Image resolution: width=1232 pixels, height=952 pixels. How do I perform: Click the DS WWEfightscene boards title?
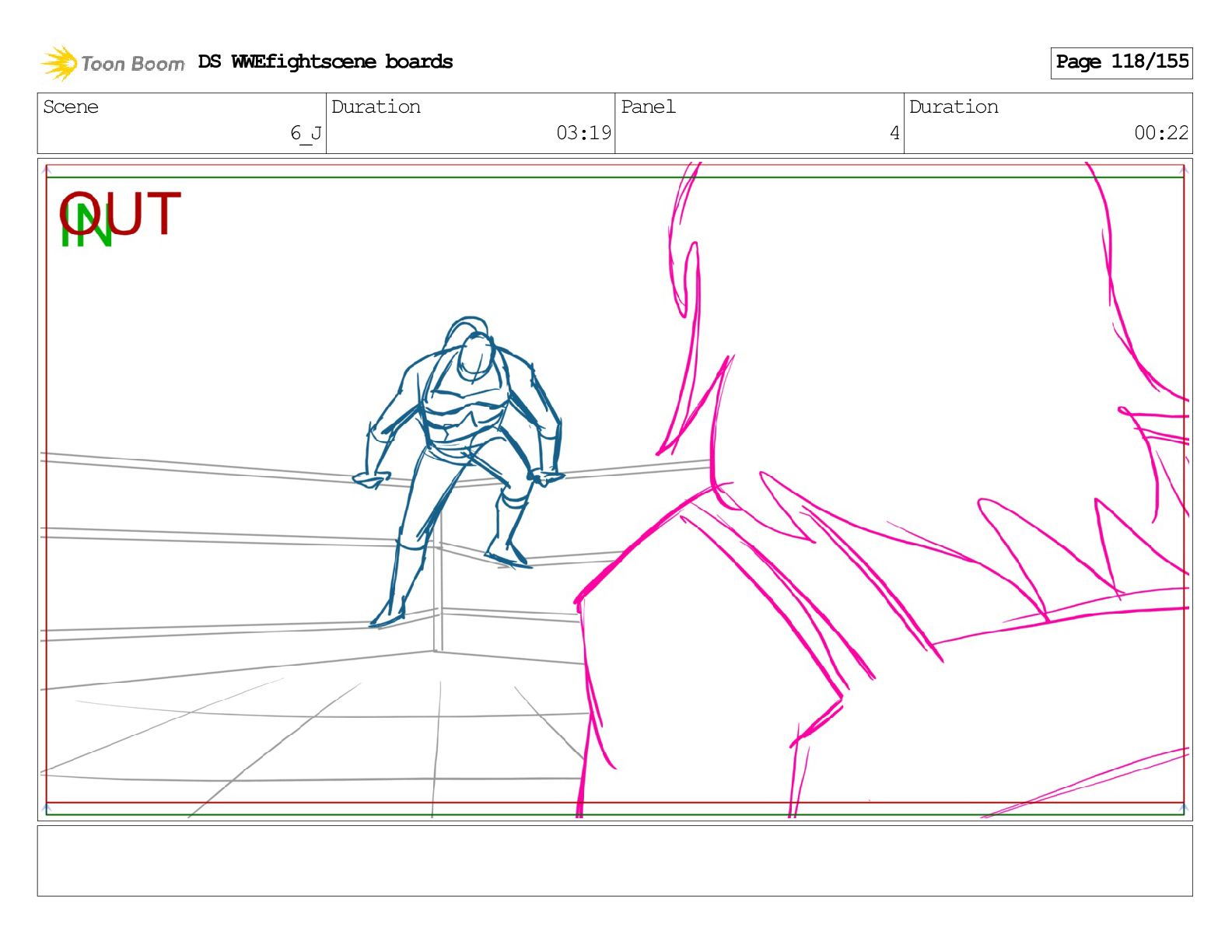pyautogui.click(x=325, y=62)
